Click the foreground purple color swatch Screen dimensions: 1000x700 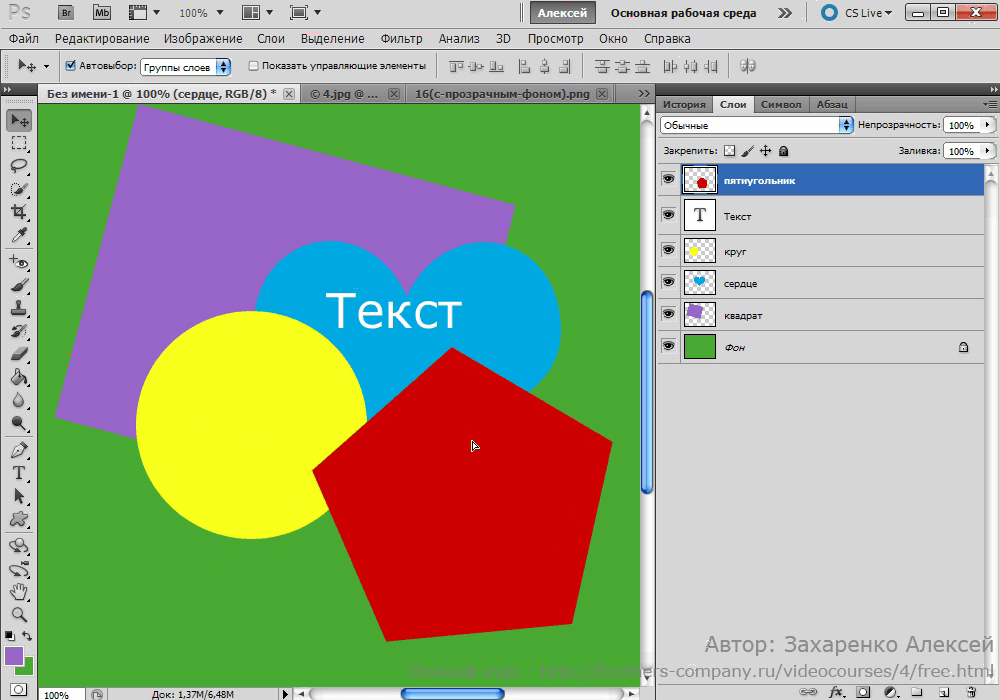13,656
